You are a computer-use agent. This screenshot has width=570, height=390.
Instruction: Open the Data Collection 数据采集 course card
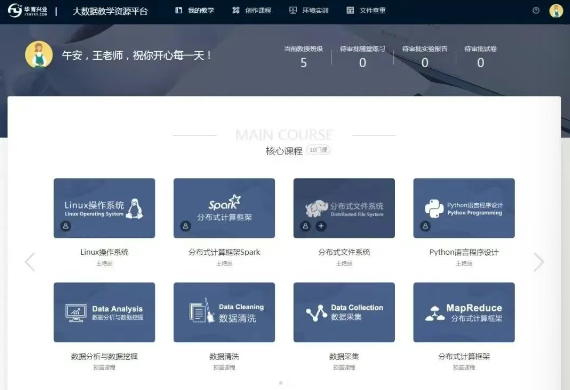pyautogui.click(x=344, y=312)
